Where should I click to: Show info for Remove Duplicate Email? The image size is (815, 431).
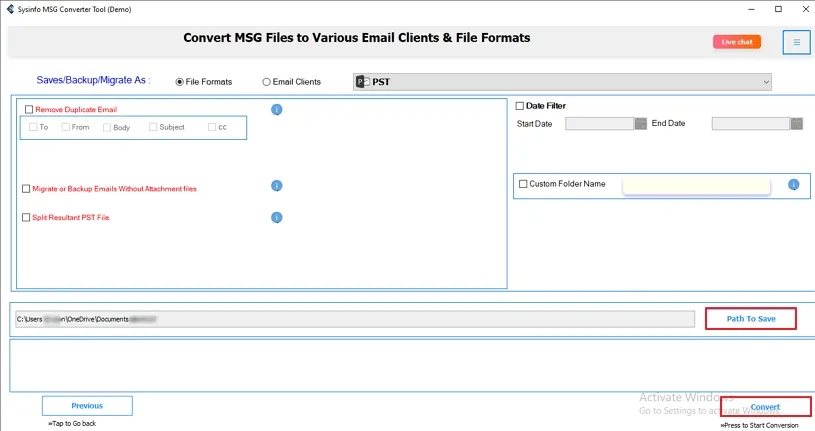click(277, 109)
